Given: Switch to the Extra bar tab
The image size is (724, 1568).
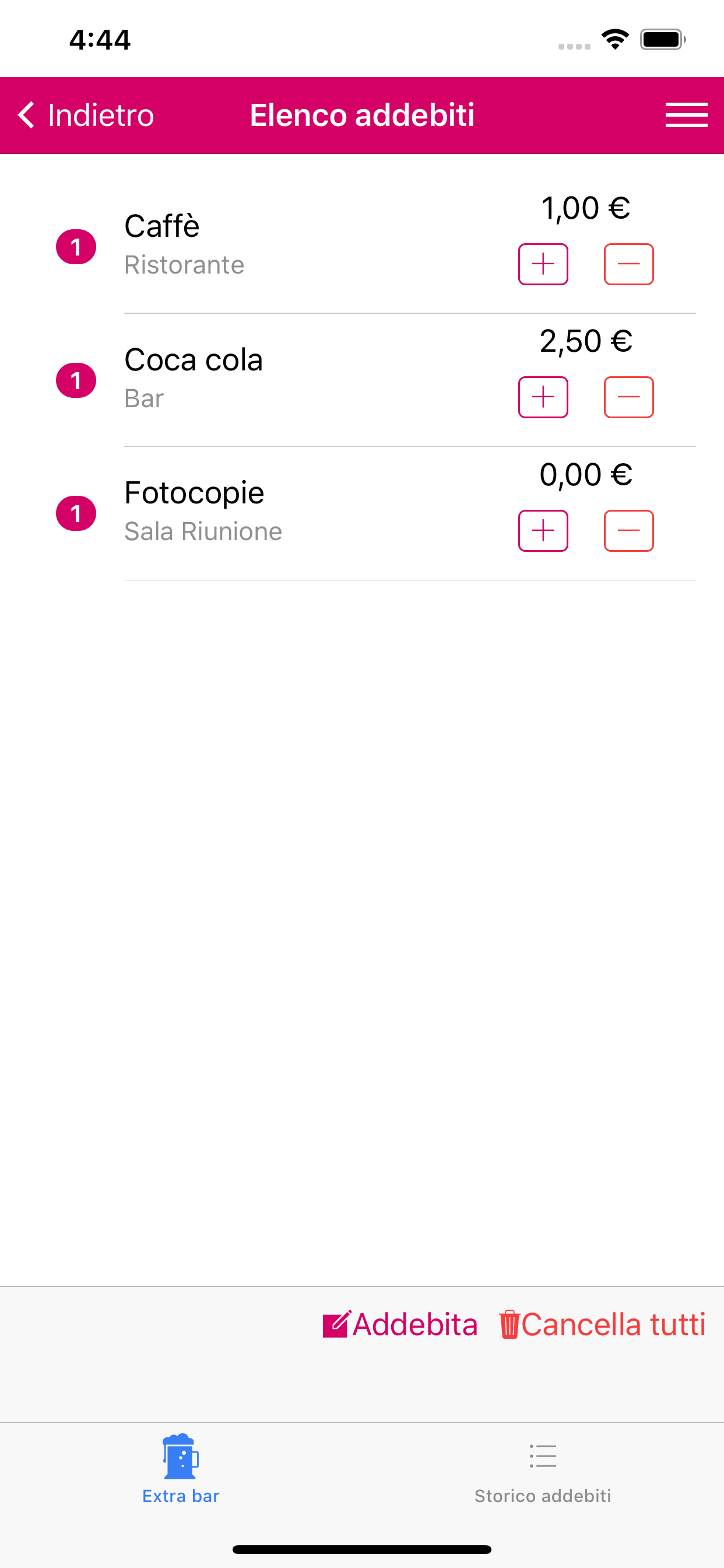Looking at the screenshot, I should (181, 1469).
